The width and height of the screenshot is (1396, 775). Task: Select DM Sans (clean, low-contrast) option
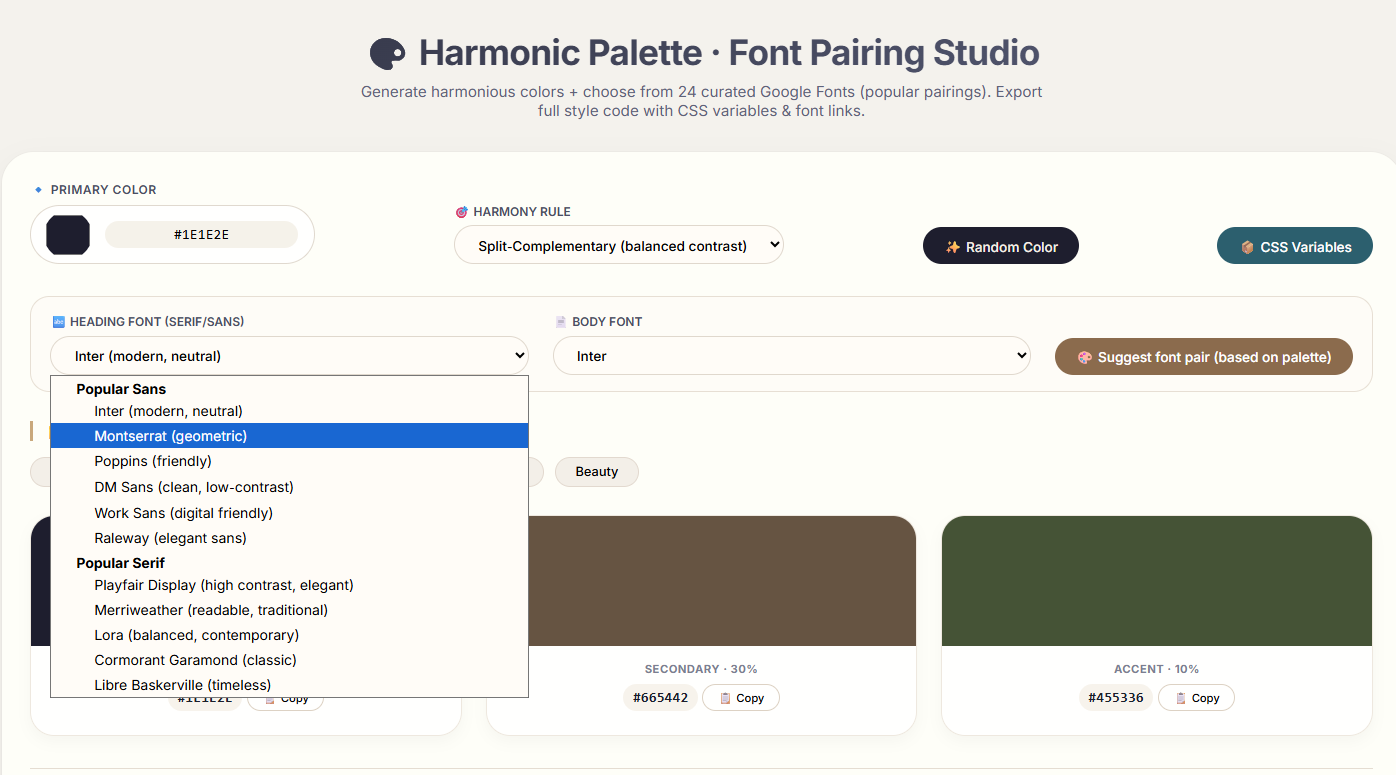click(289, 487)
